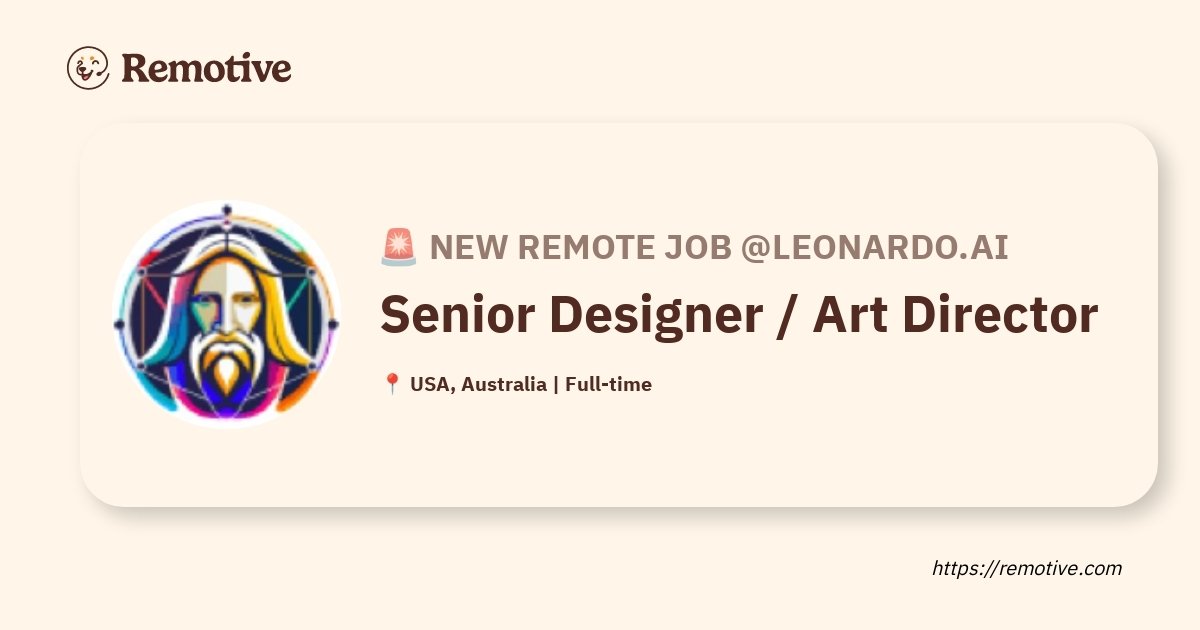This screenshot has width=1200, height=630.
Task: Click the white beard in Leonardo logo
Action: 228,367
